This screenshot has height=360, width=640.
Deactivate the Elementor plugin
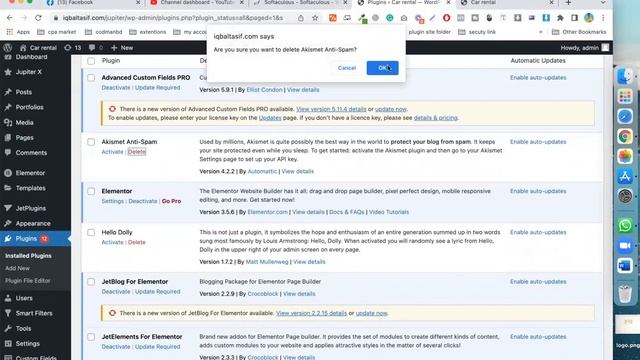tap(142, 201)
